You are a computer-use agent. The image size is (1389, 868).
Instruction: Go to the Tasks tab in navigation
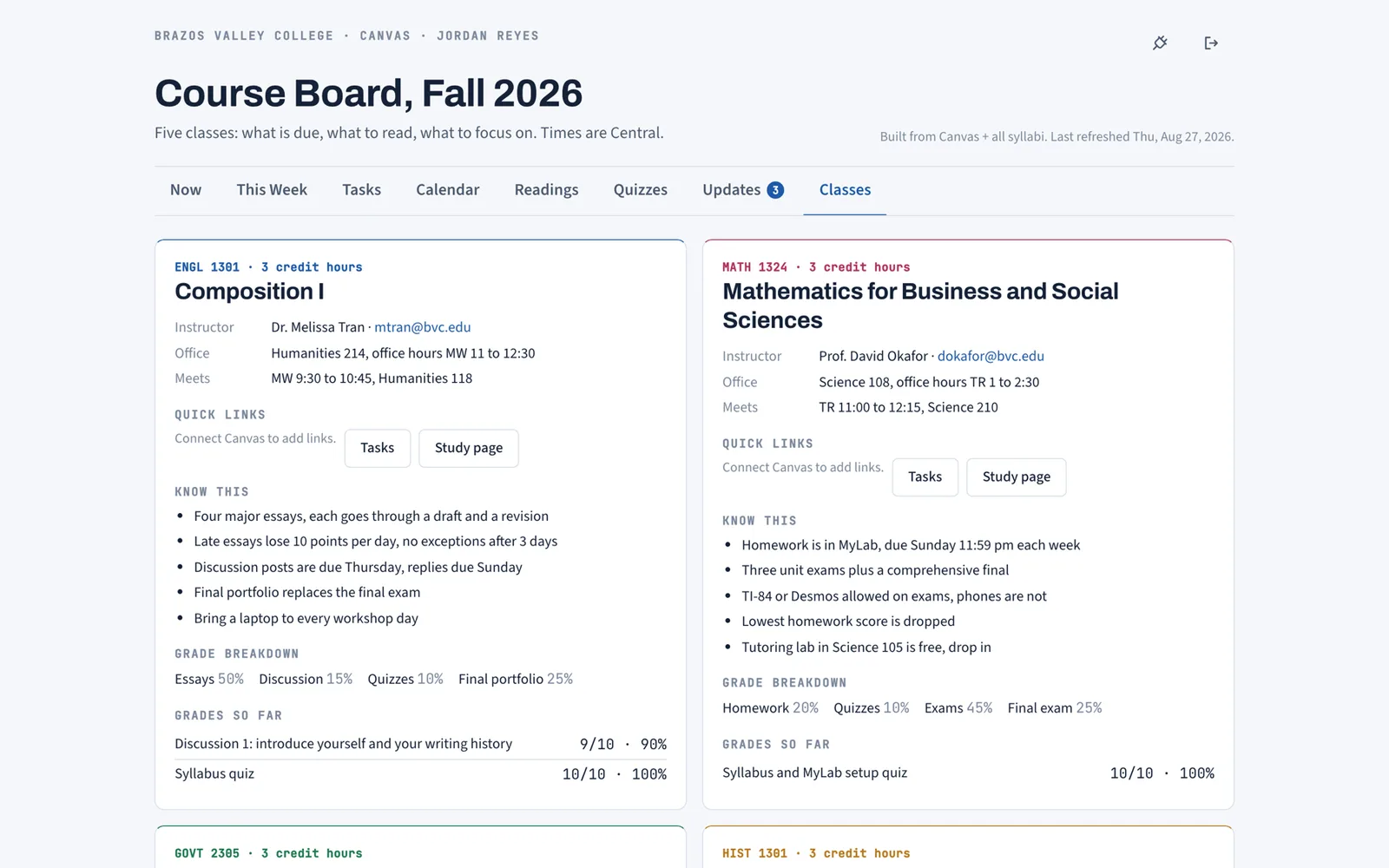tap(361, 190)
